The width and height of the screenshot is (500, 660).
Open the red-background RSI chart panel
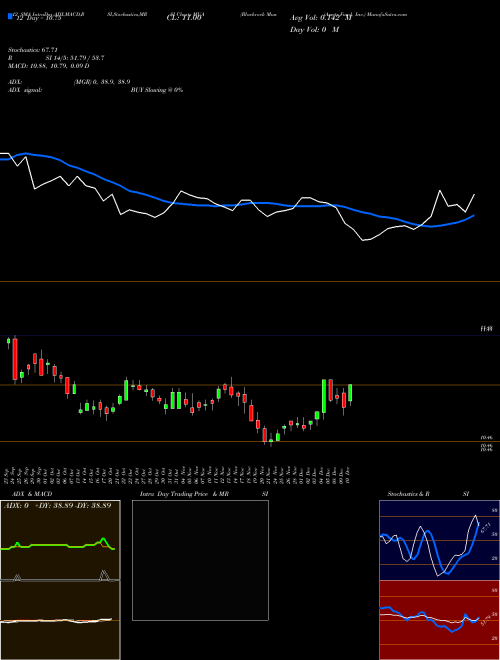click(439, 620)
